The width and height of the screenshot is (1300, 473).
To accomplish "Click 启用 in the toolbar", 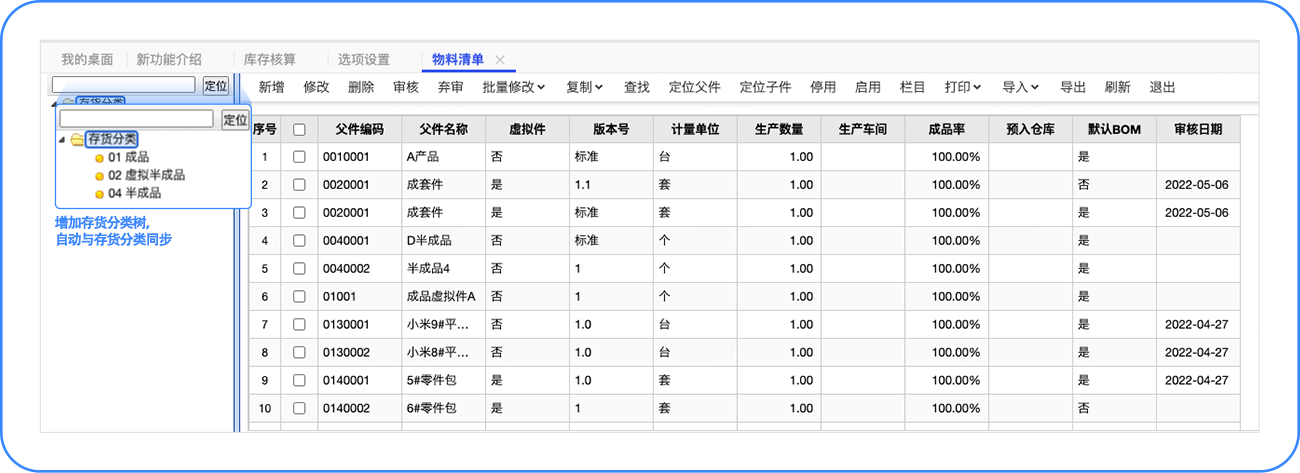I will [868, 87].
